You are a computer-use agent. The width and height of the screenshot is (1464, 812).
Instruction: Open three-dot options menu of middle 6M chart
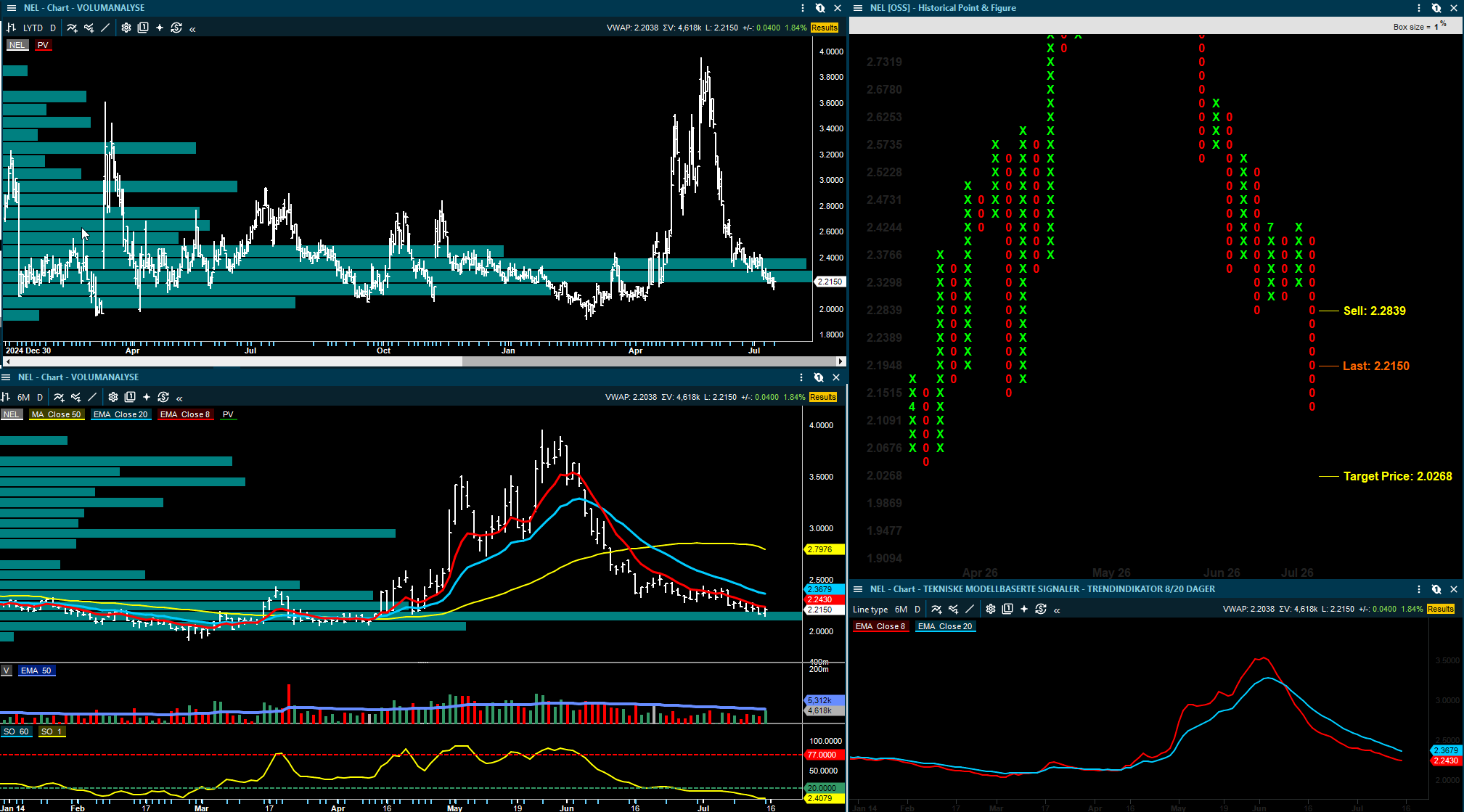pyautogui.click(x=801, y=377)
